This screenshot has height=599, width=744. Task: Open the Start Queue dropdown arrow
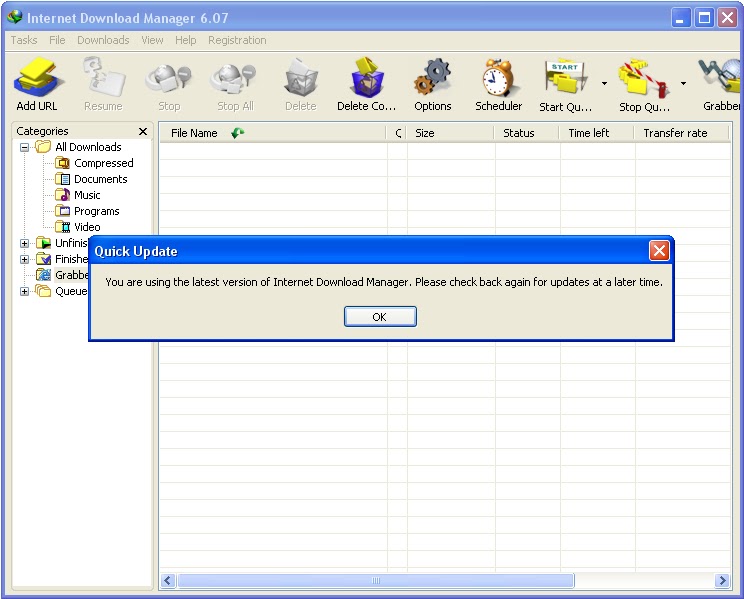[x=604, y=84]
